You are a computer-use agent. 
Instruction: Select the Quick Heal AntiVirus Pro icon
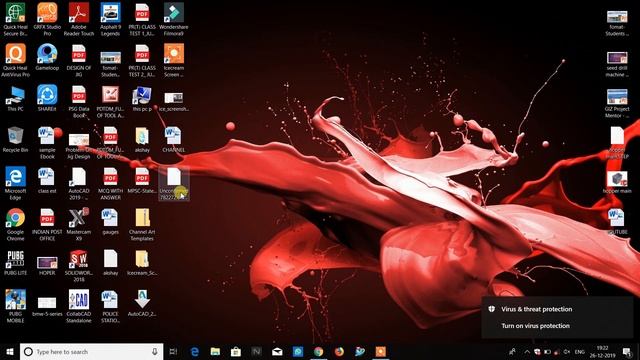point(16,60)
